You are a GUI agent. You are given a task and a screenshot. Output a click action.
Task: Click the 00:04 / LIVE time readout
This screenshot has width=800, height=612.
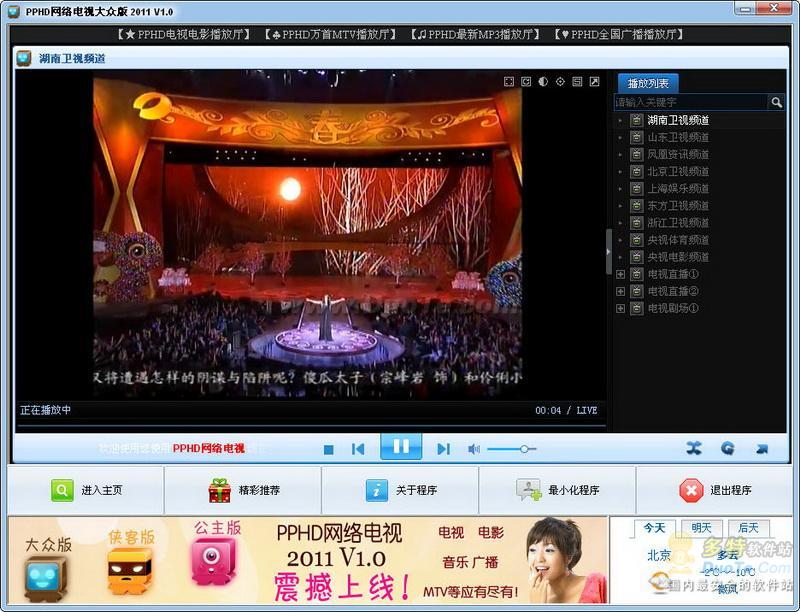(566, 411)
